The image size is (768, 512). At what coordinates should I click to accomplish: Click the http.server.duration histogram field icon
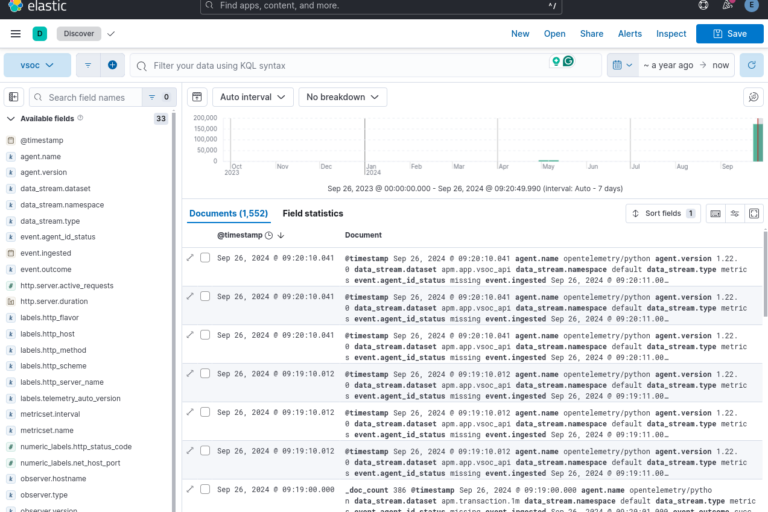pyautogui.click(x=11, y=301)
